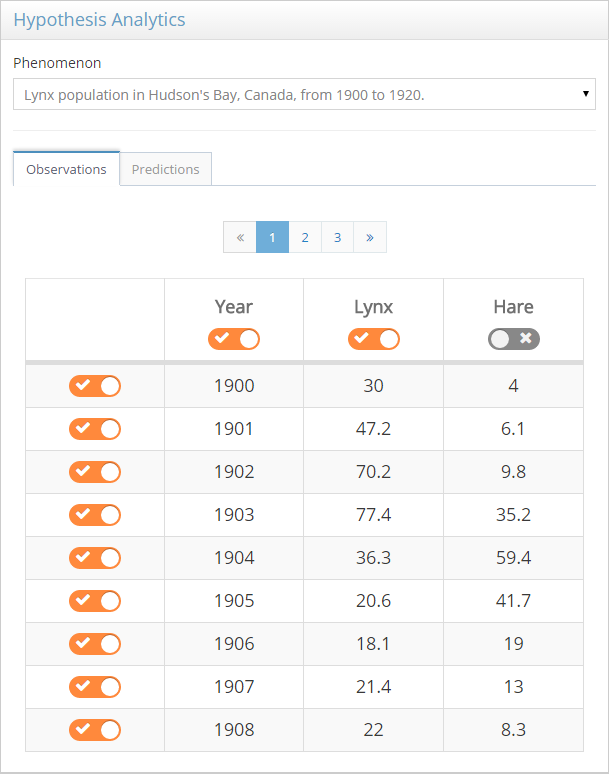Screen dimensions: 609x774
Task: Toggle off the 1900 row switch
Action: (x=95, y=386)
